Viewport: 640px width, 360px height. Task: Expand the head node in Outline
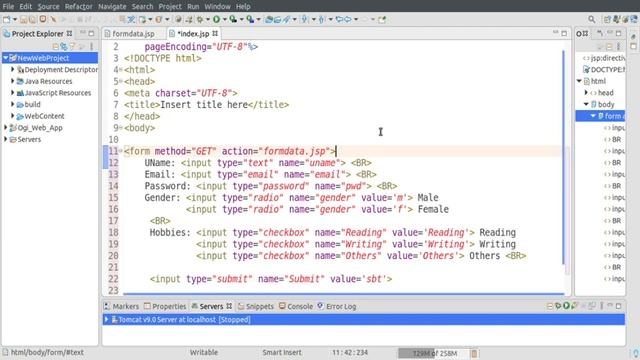point(586,93)
